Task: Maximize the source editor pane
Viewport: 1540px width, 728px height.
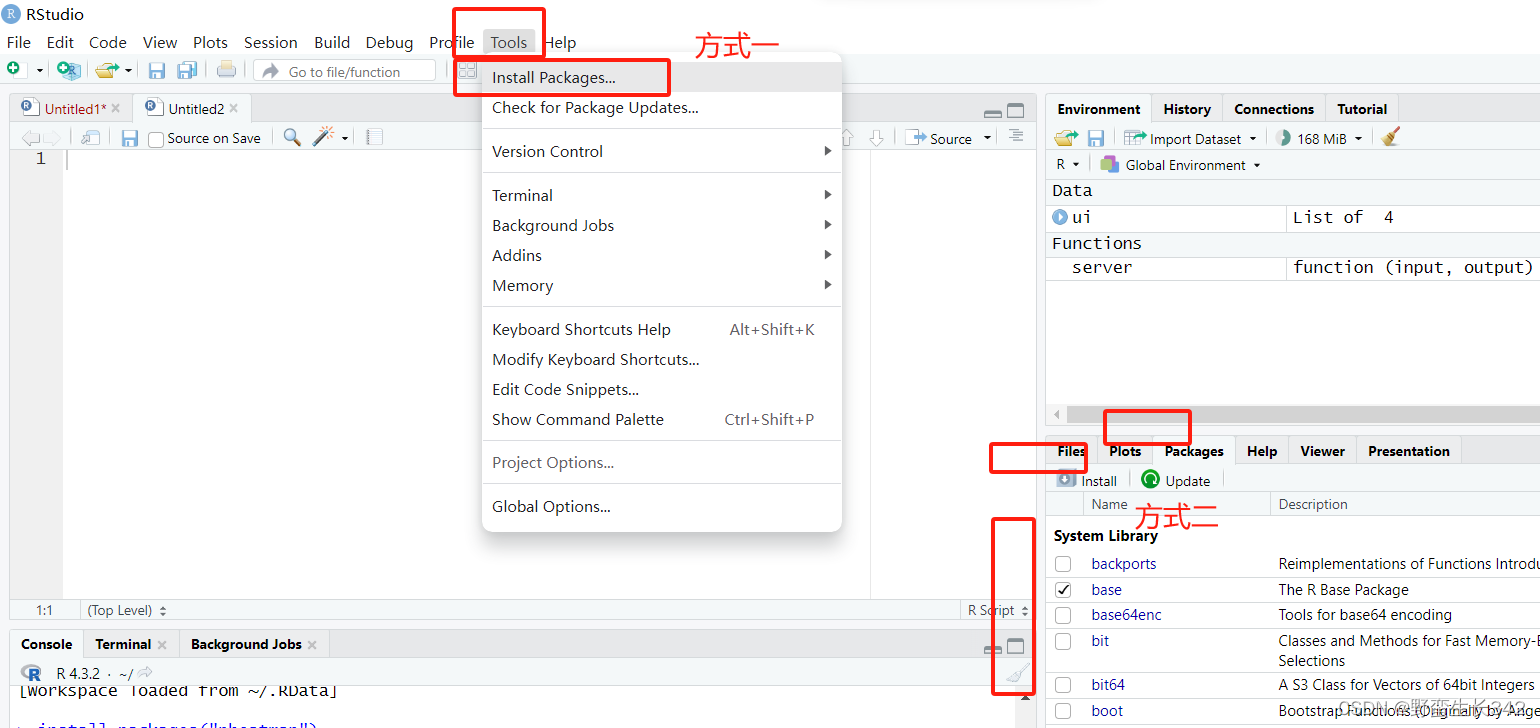Action: pos(1016,111)
